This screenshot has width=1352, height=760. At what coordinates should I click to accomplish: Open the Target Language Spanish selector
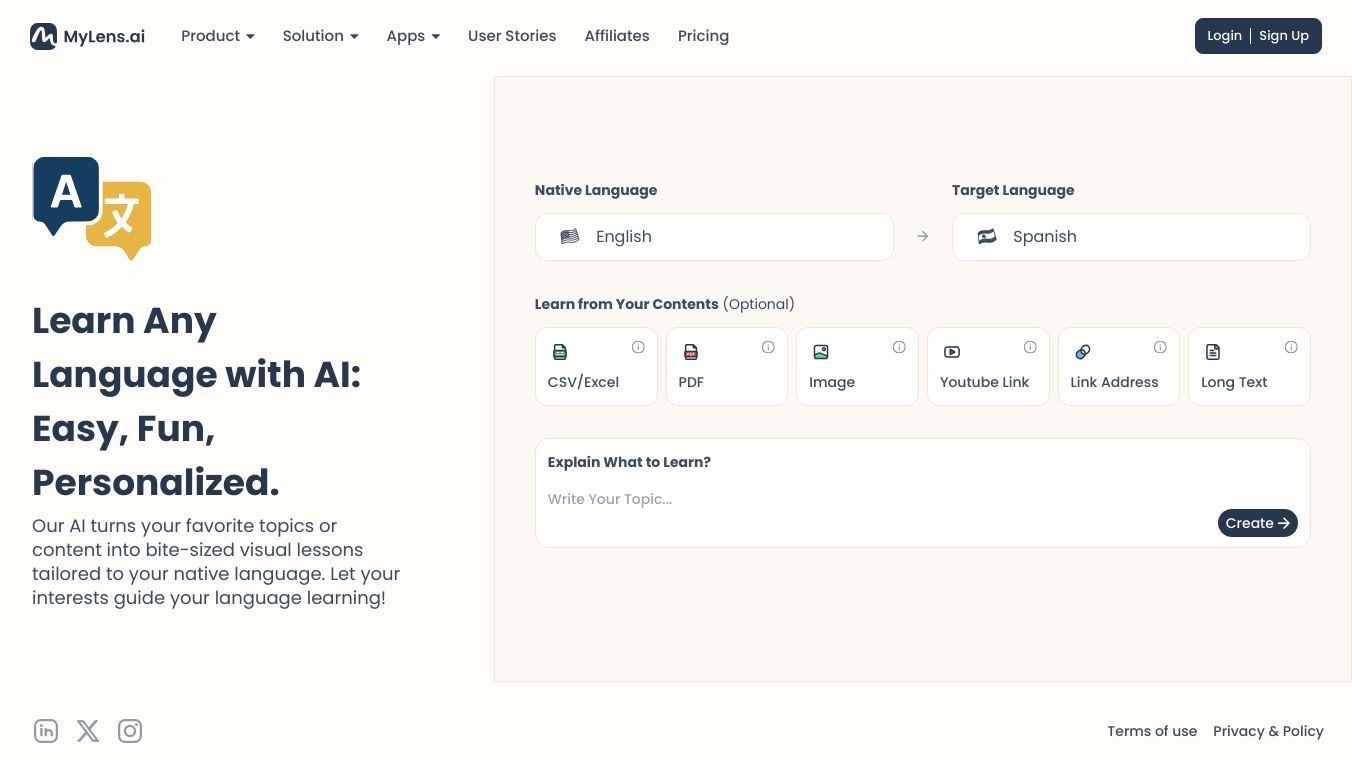1130,237
